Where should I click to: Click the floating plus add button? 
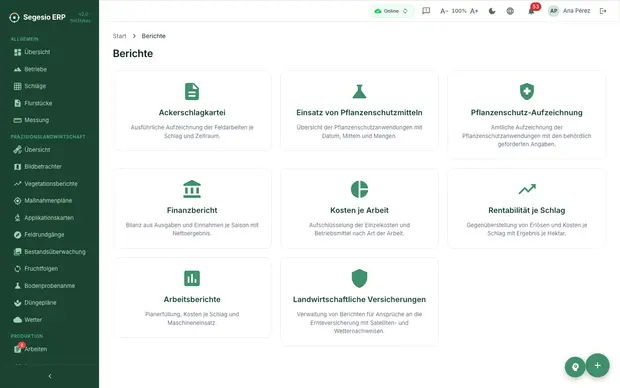[597, 365]
